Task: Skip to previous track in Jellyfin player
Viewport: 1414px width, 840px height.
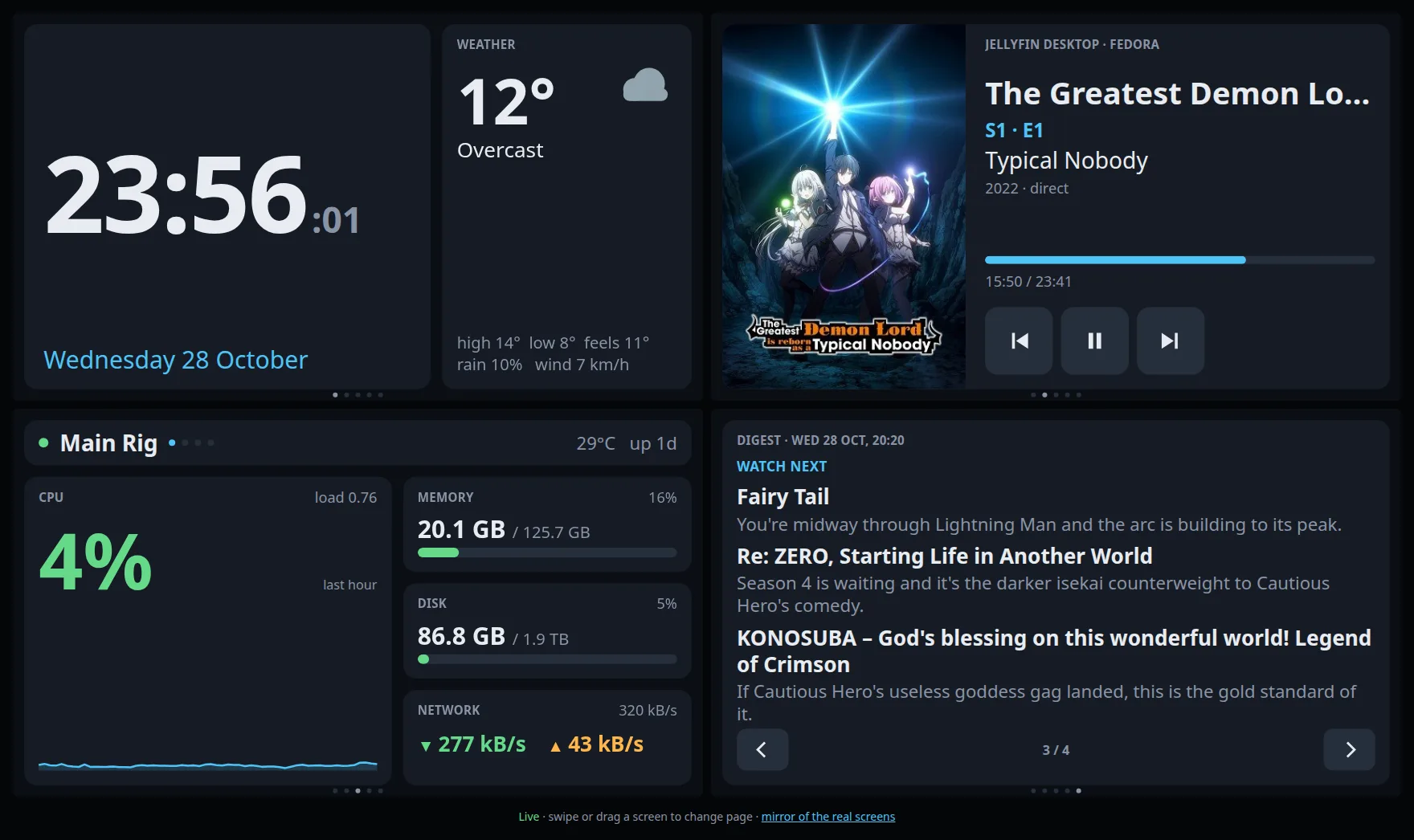Action: pos(1019,340)
